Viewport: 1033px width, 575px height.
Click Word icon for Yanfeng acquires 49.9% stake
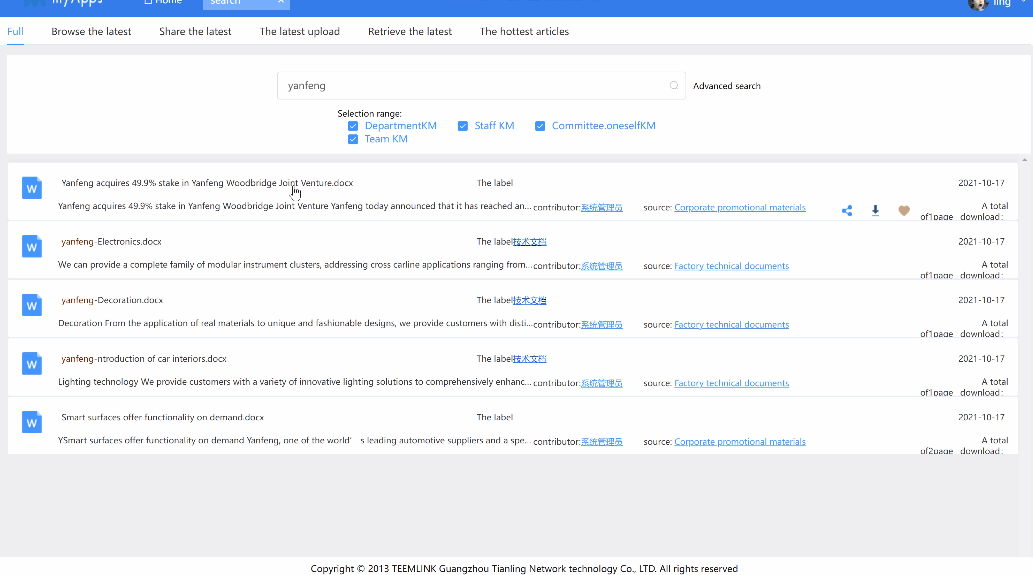[x=32, y=188]
